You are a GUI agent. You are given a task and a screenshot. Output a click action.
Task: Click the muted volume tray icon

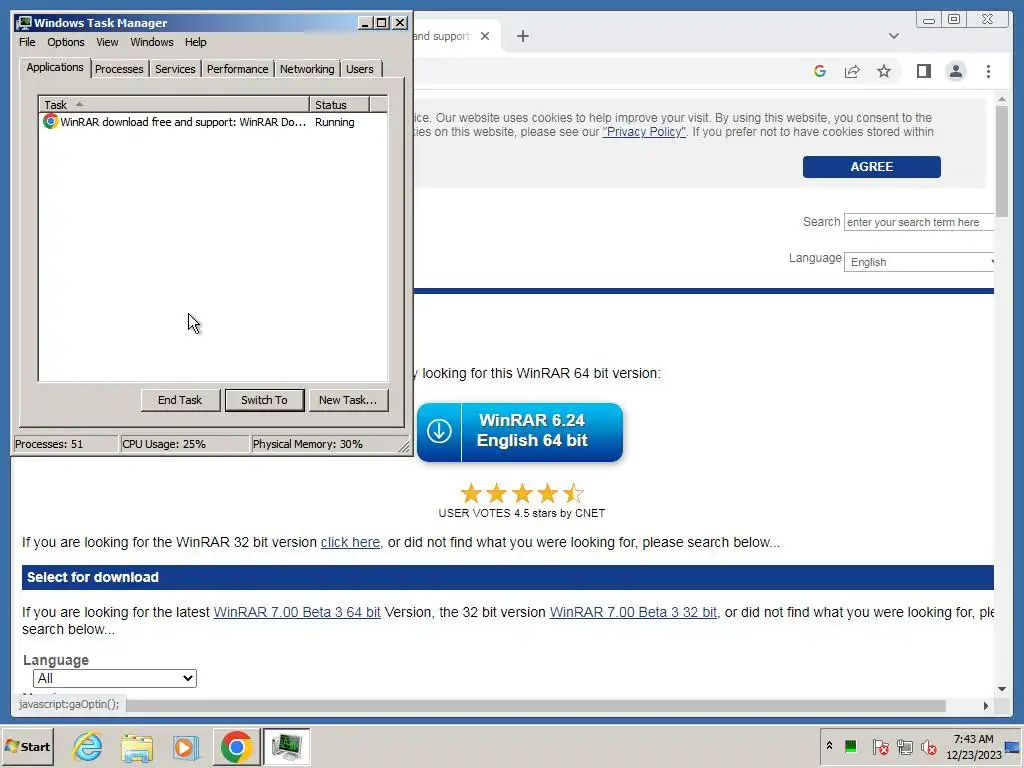pyautogui.click(x=929, y=746)
